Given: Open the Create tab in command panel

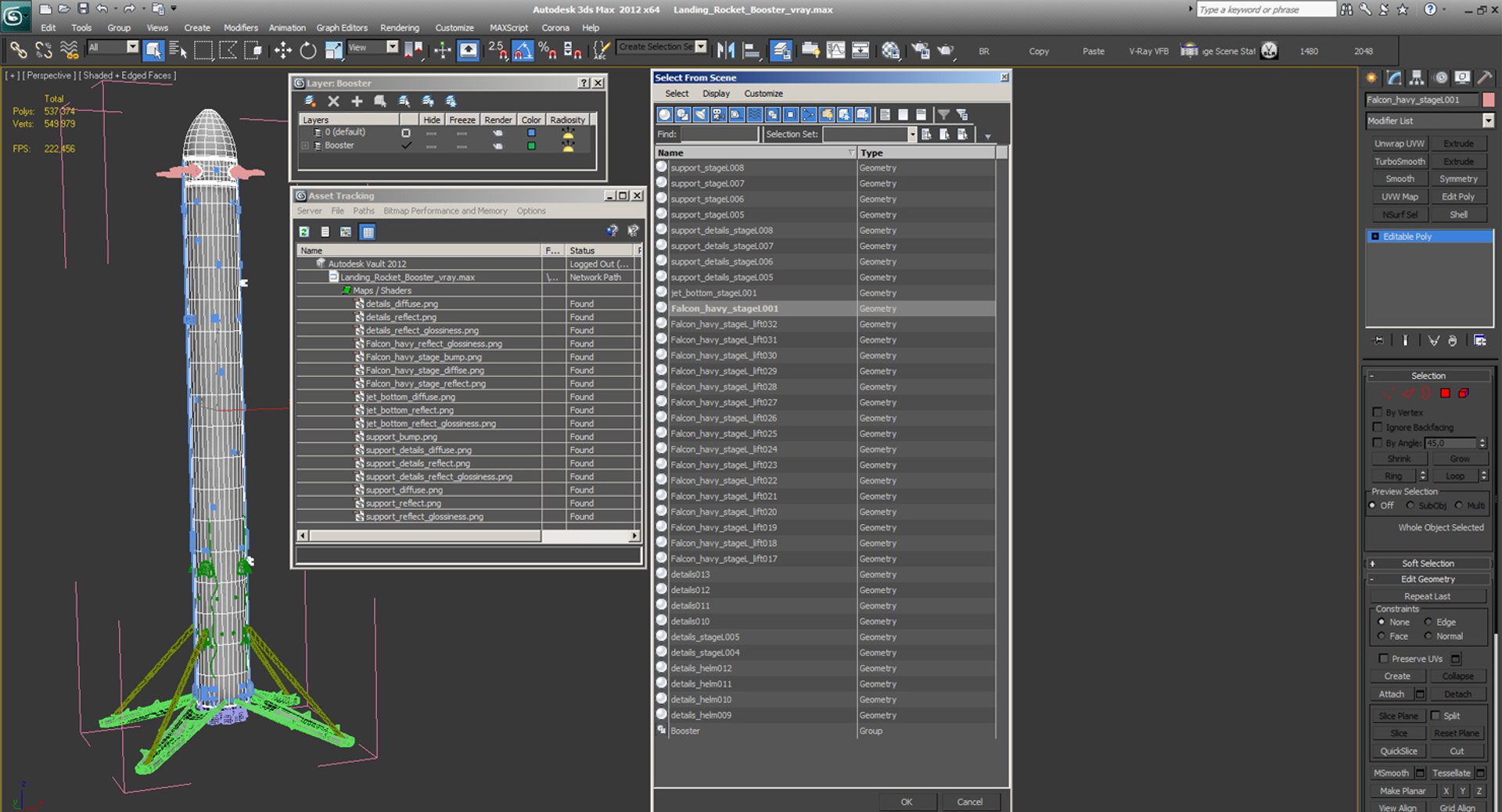Looking at the screenshot, I should 1371,77.
